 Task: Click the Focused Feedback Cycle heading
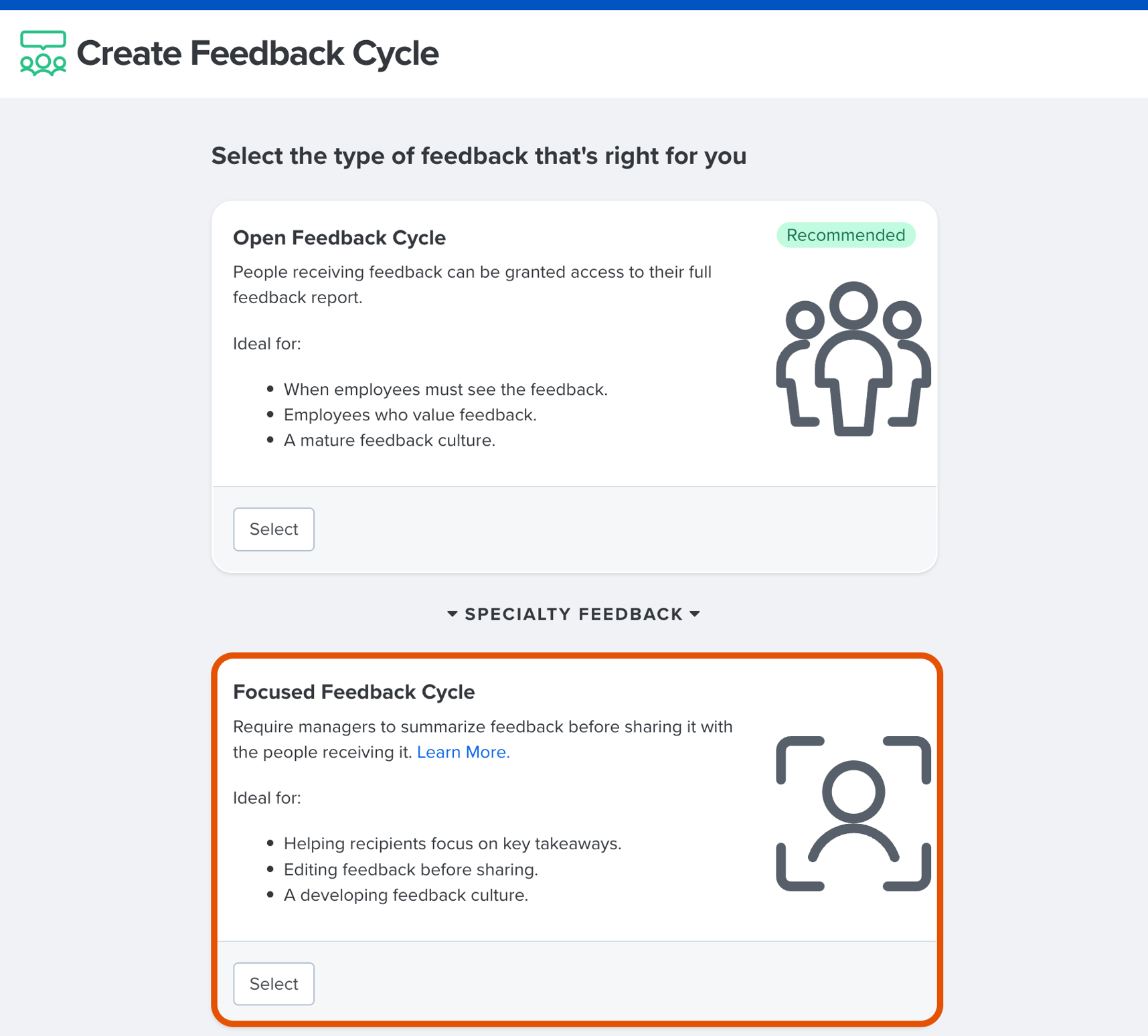tap(353, 692)
